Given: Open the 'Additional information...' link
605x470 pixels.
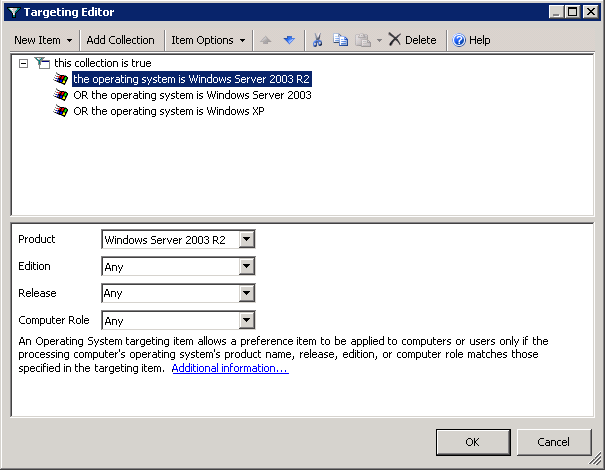Looking at the screenshot, I should 230,368.
